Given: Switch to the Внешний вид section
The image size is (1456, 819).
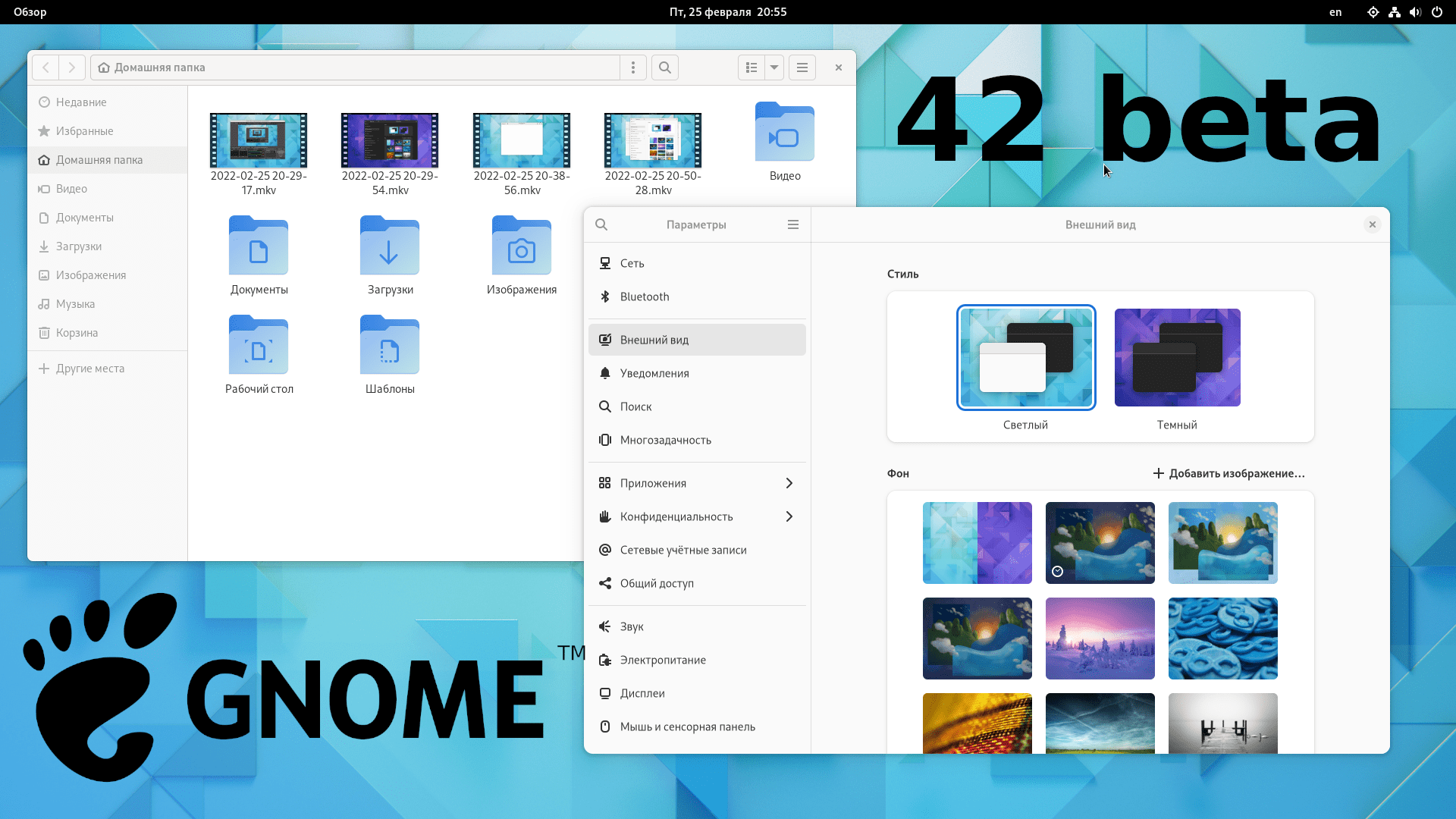Looking at the screenshot, I should (654, 340).
